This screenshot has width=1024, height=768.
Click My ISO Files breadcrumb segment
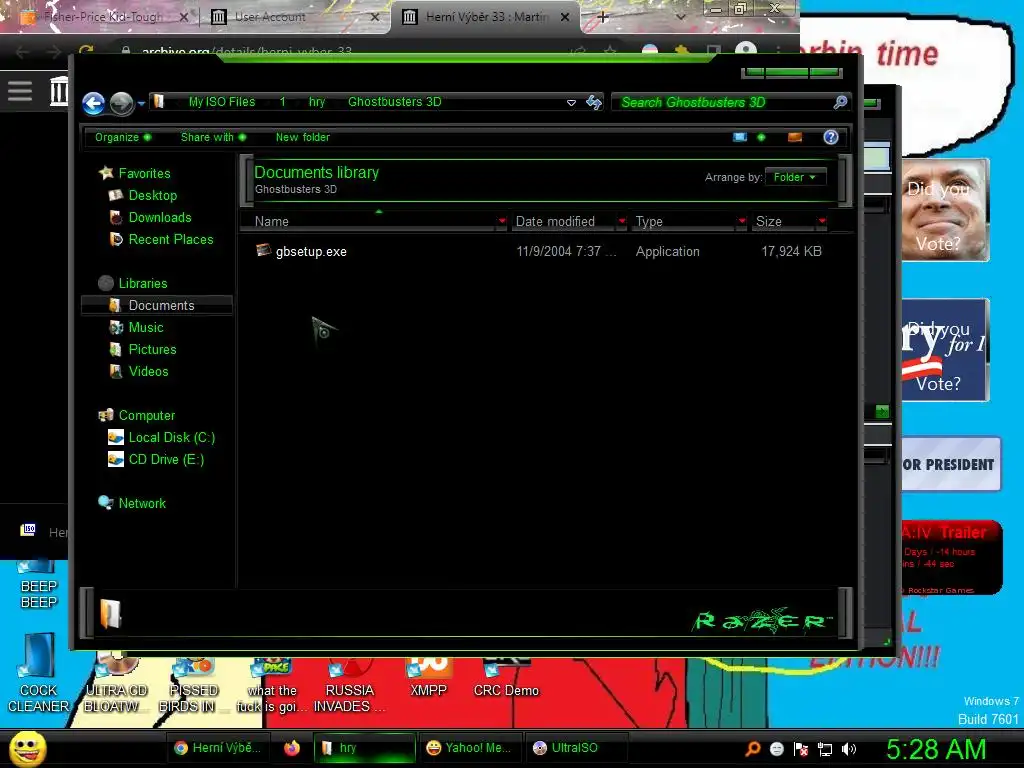(221, 102)
